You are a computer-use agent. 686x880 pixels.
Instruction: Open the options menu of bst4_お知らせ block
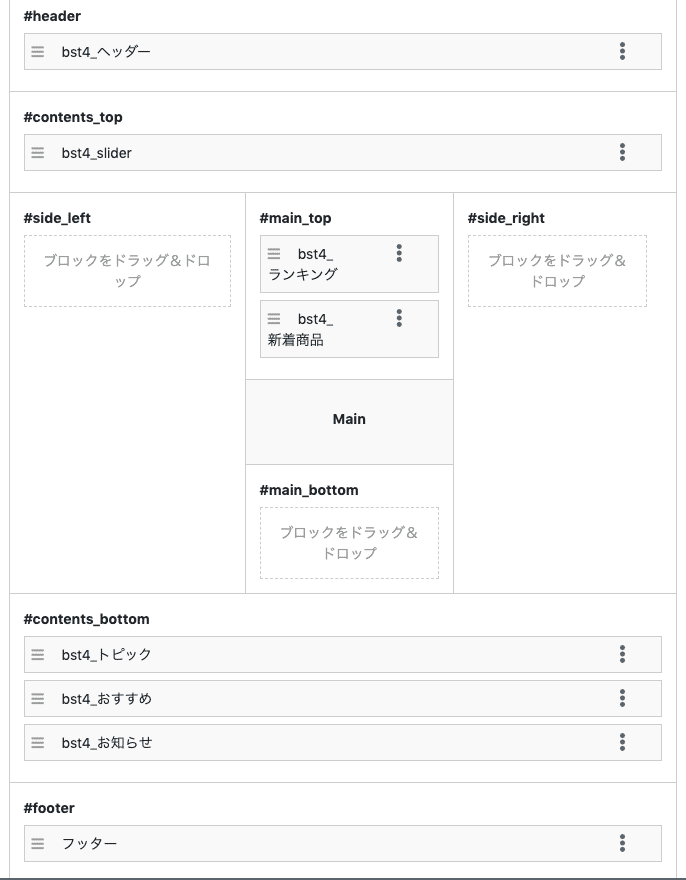point(622,742)
